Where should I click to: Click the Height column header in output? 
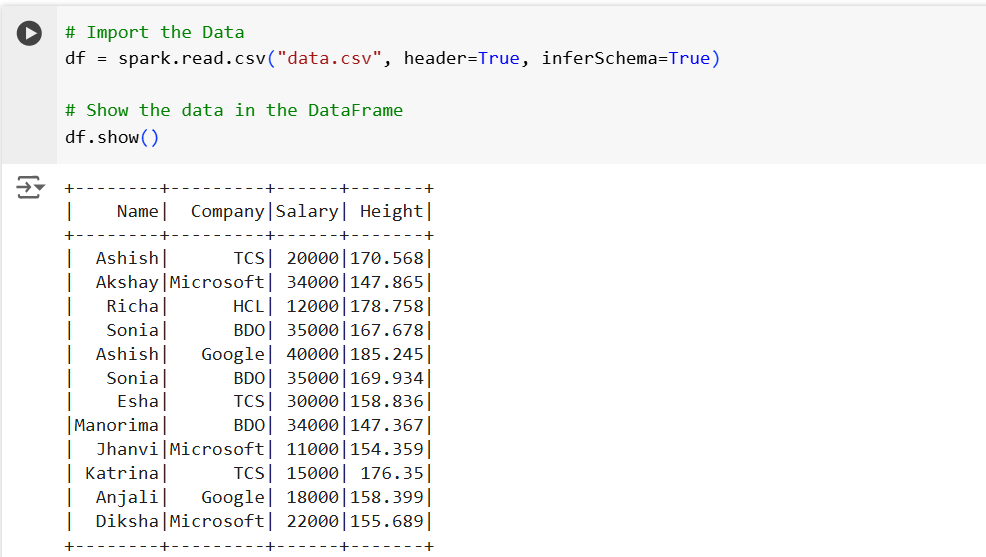(x=391, y=211)
